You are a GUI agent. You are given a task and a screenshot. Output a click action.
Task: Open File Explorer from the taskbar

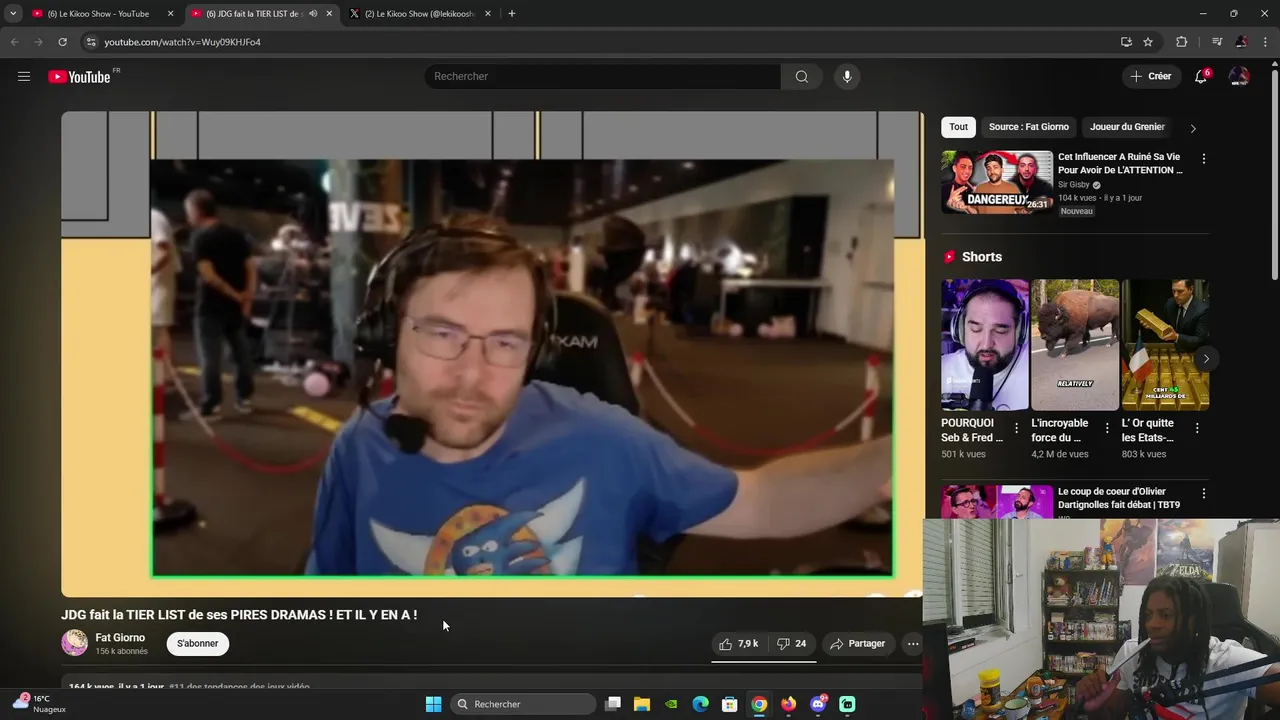[x=642, y=704]
